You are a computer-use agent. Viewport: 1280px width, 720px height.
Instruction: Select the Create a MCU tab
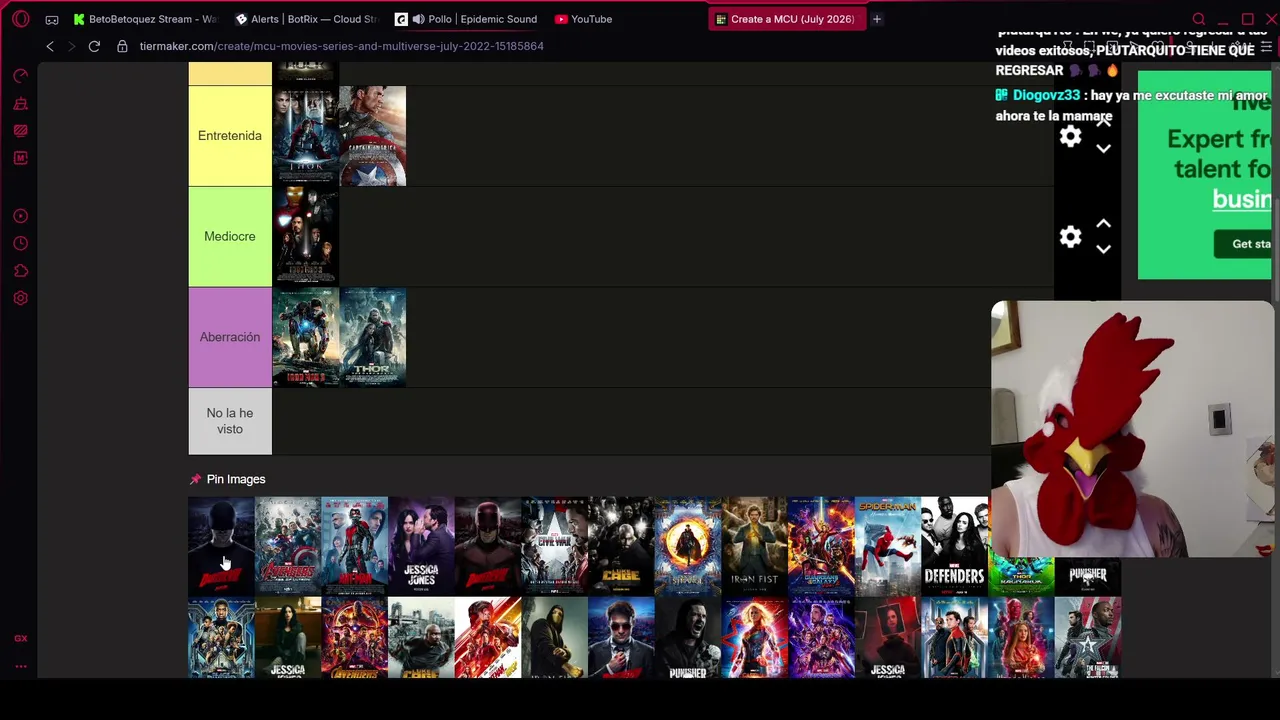pyautogui.click(x=786, y=19)
